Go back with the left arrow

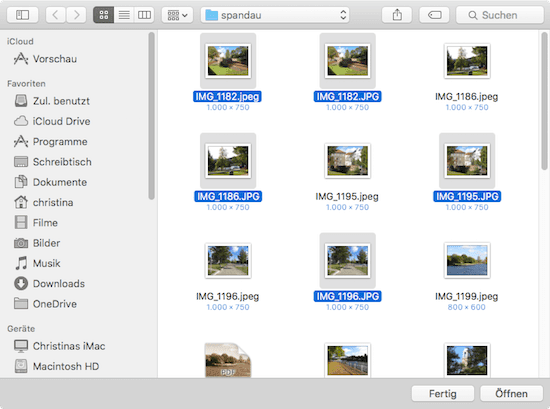55,15
